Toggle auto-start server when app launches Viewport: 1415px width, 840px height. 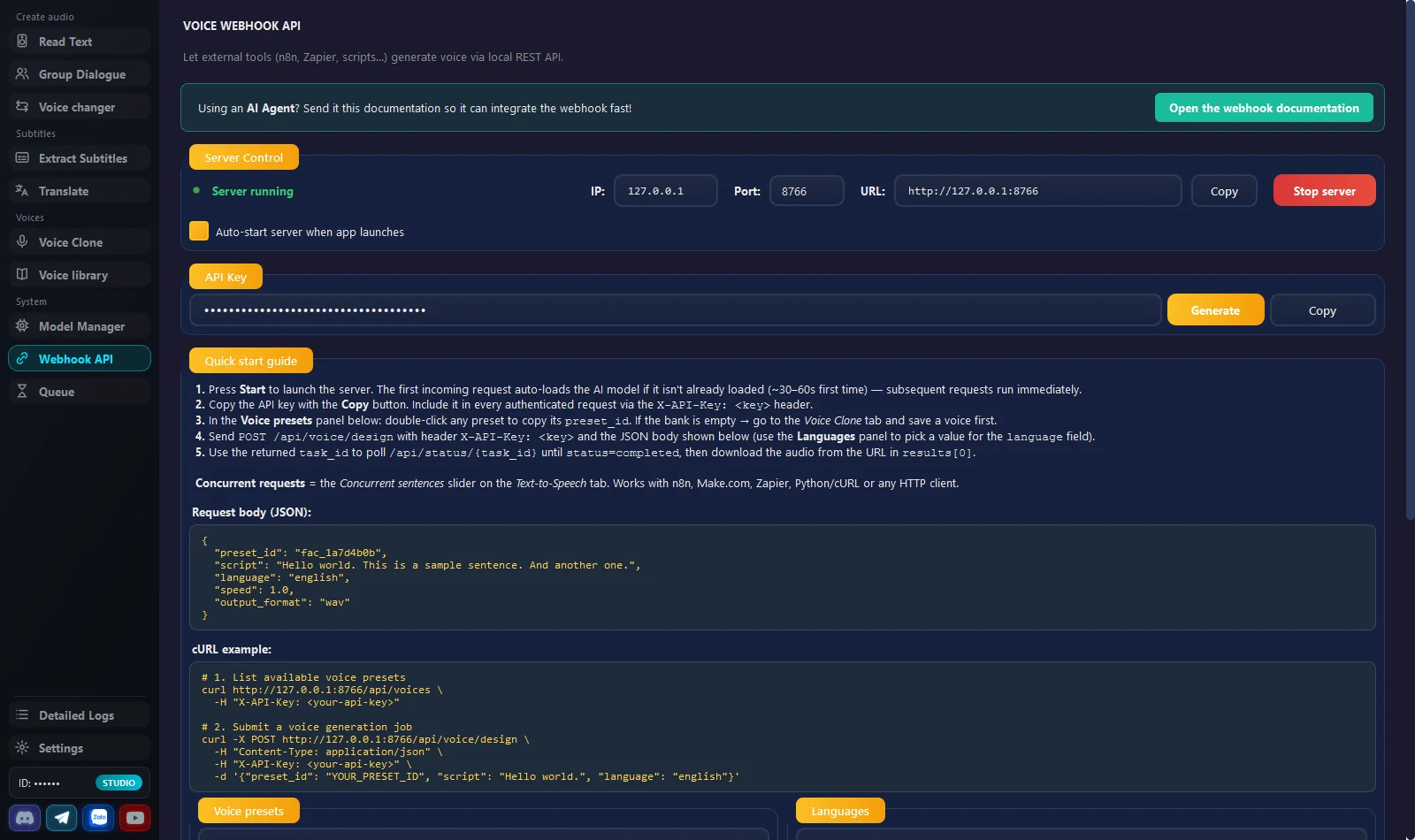199,231
